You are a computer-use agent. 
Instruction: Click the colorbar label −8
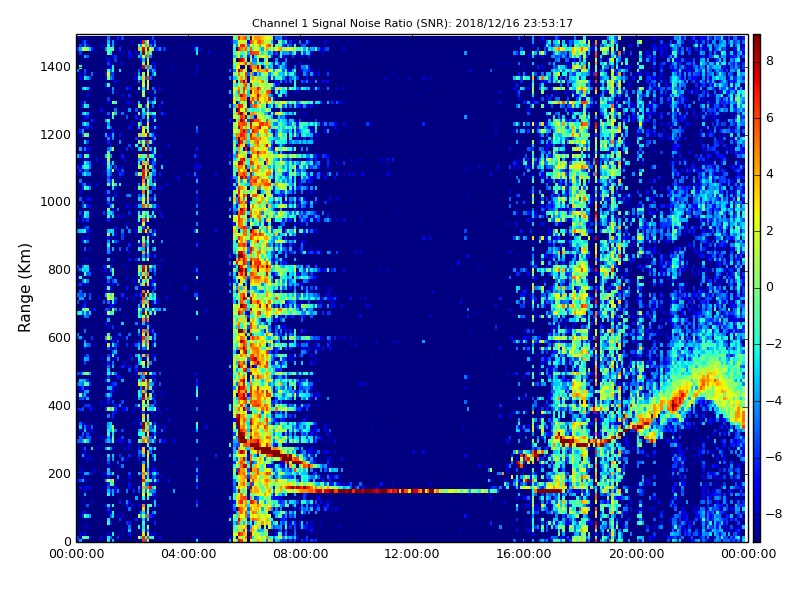pos(773,514)
